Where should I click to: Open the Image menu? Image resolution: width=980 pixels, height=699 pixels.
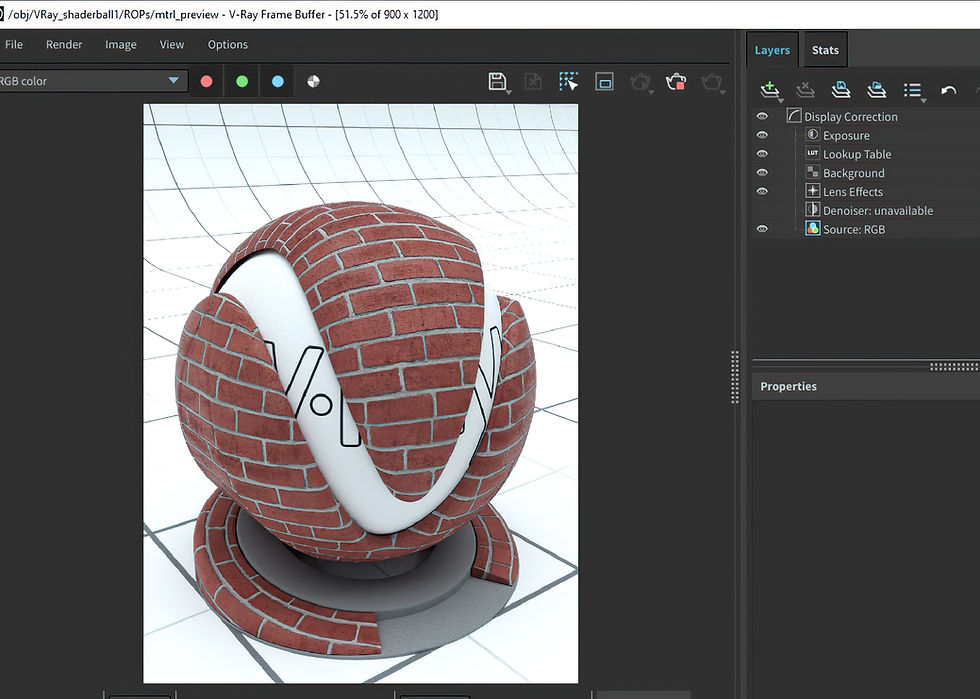pyautogui.click(x=120, y=44)
